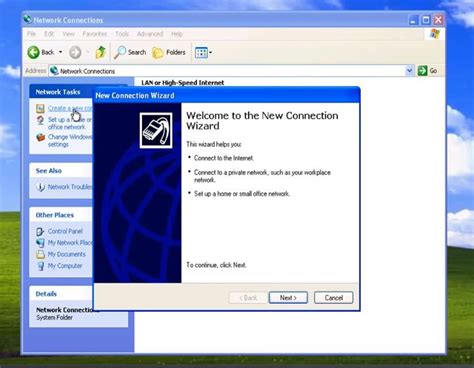The height and width of the screenshot is (368, 474).
Task: Open the Help menu
Action: pos(177,34)
